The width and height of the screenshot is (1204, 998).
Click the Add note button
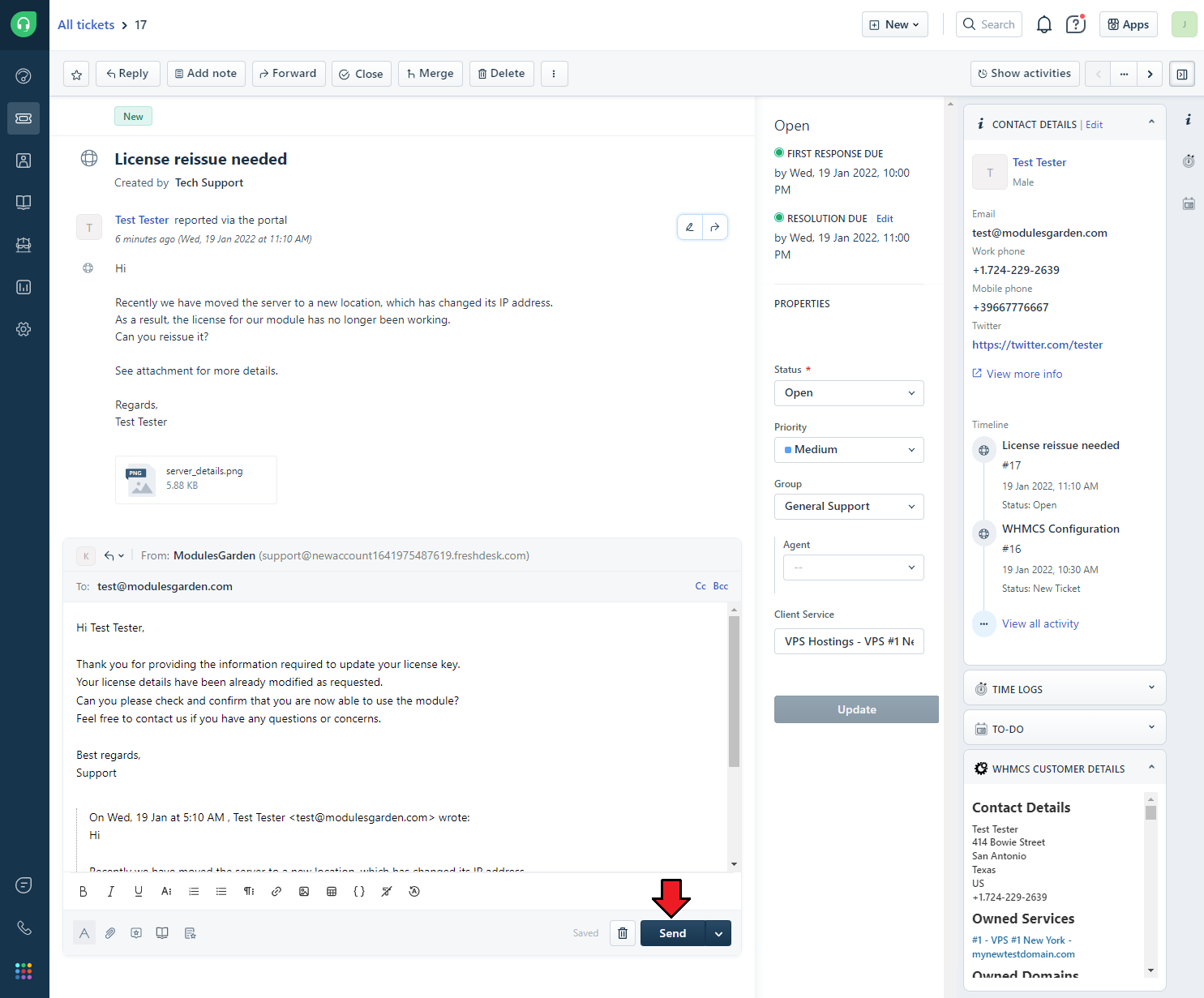206,74
